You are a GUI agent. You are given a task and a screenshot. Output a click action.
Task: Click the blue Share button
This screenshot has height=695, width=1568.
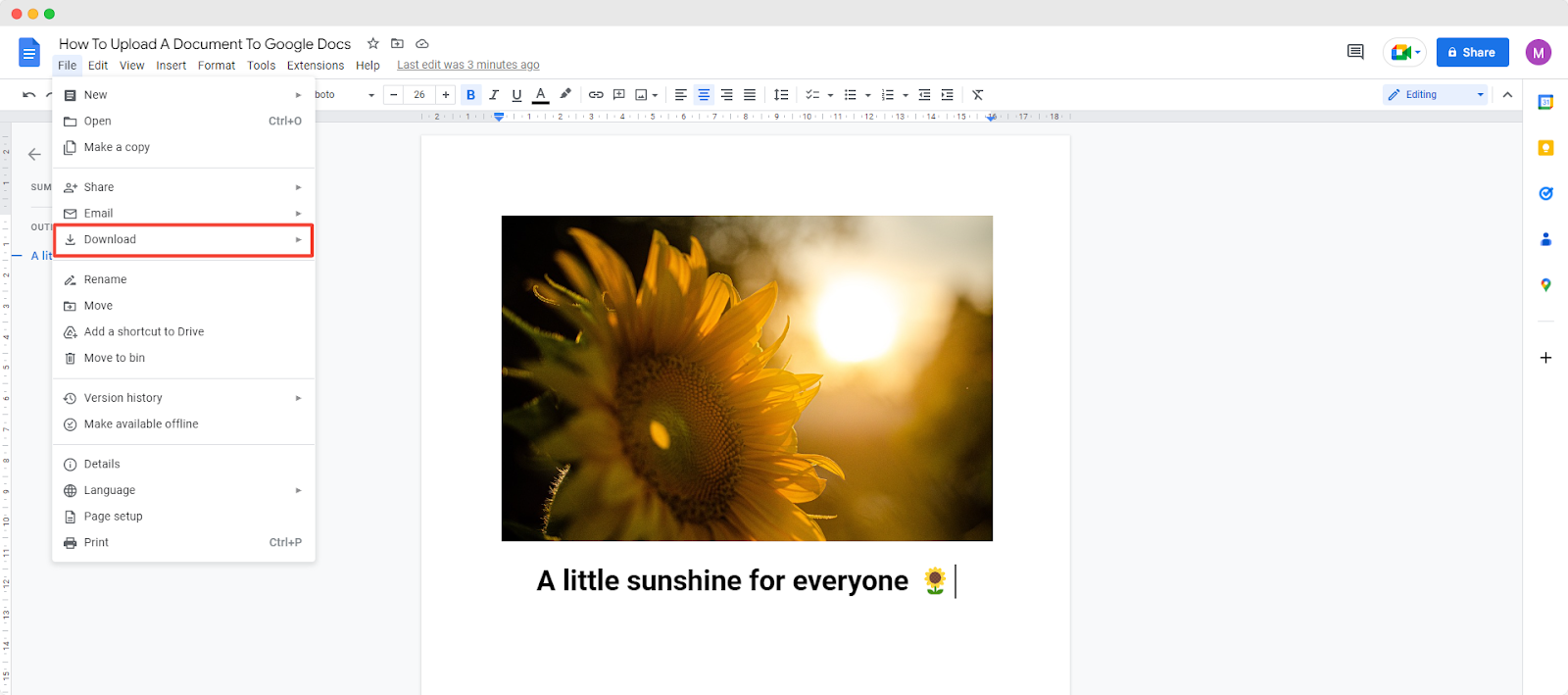point(1472,53)
